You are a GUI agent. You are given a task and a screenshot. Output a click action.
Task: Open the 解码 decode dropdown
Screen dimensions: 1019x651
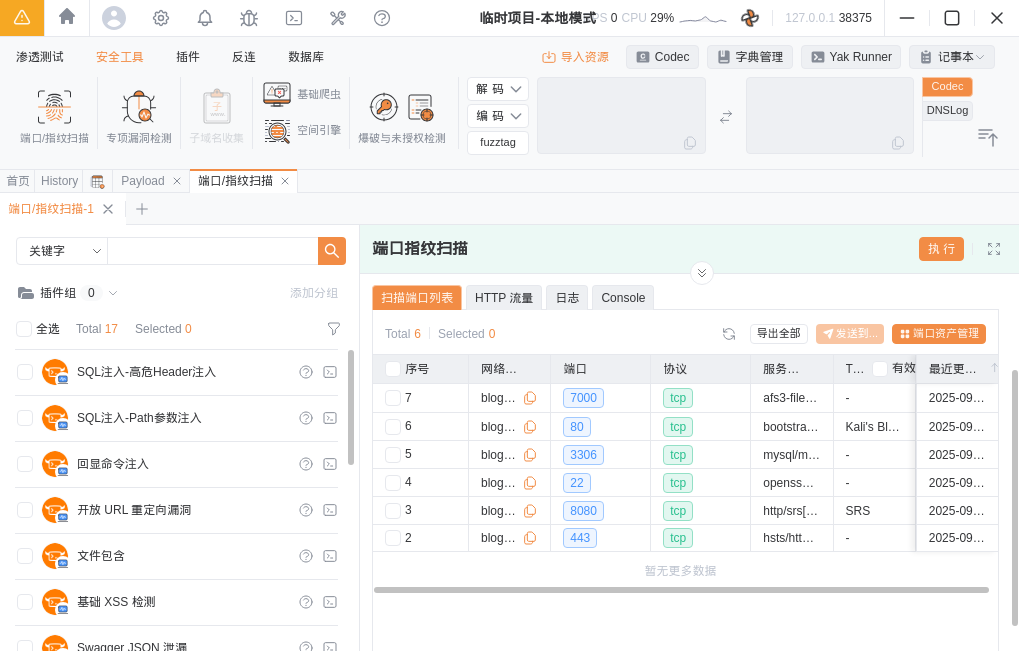coord(498,89)
